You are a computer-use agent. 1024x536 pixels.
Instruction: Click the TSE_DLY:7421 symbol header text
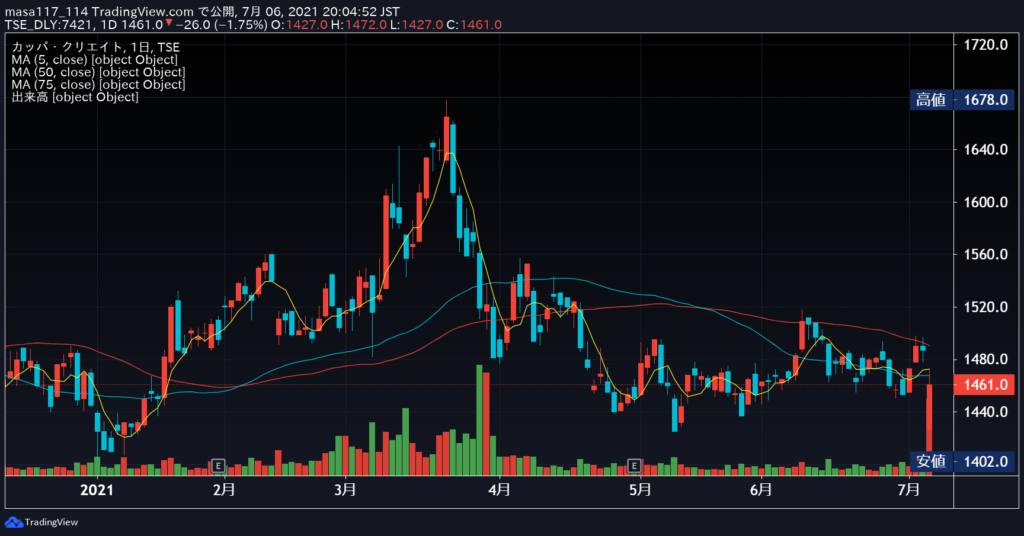point(52,25)
